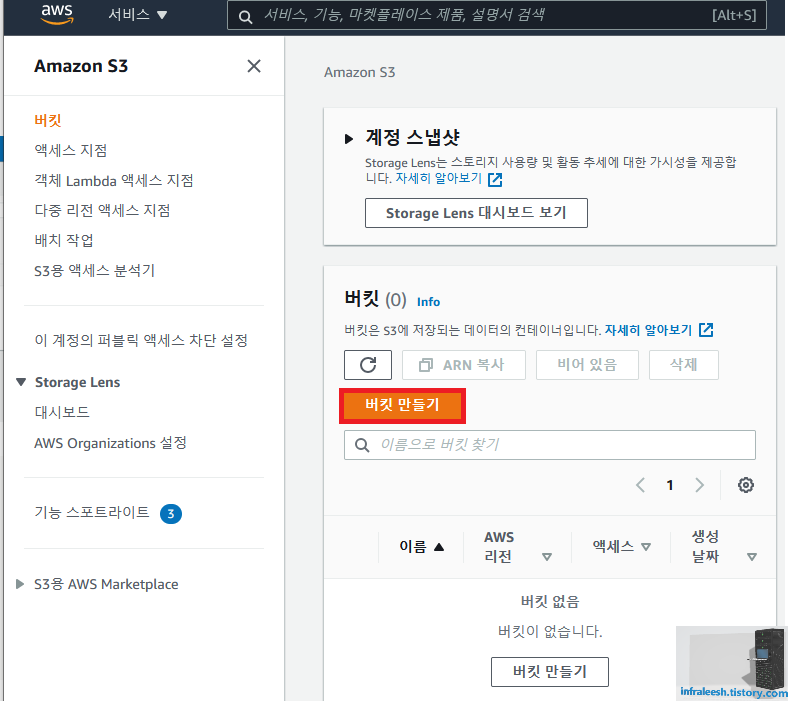Go to previous page of buckets
This screenshot has width=788, height=701.
click(640, 485)
